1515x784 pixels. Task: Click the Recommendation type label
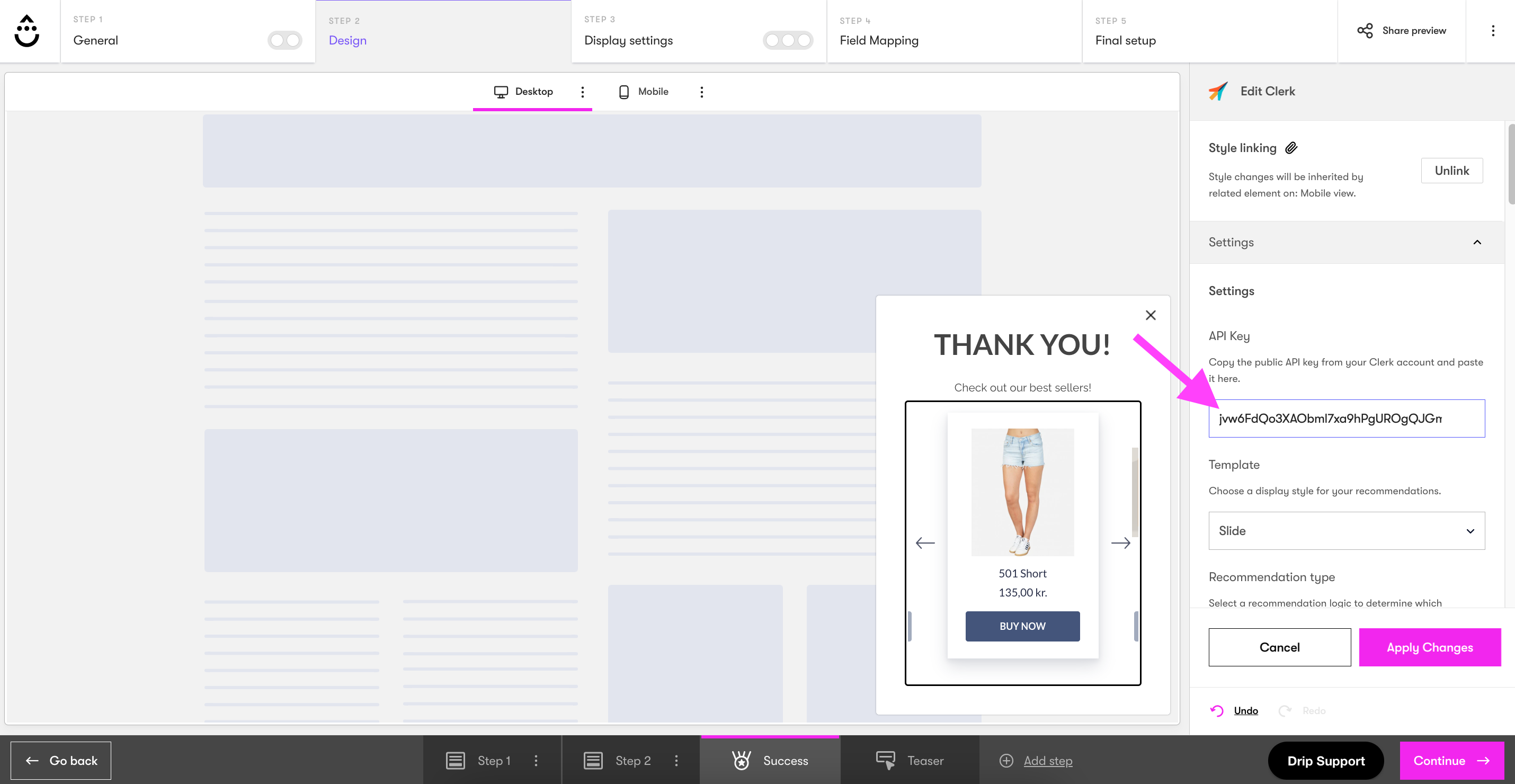coord(1271,577)
